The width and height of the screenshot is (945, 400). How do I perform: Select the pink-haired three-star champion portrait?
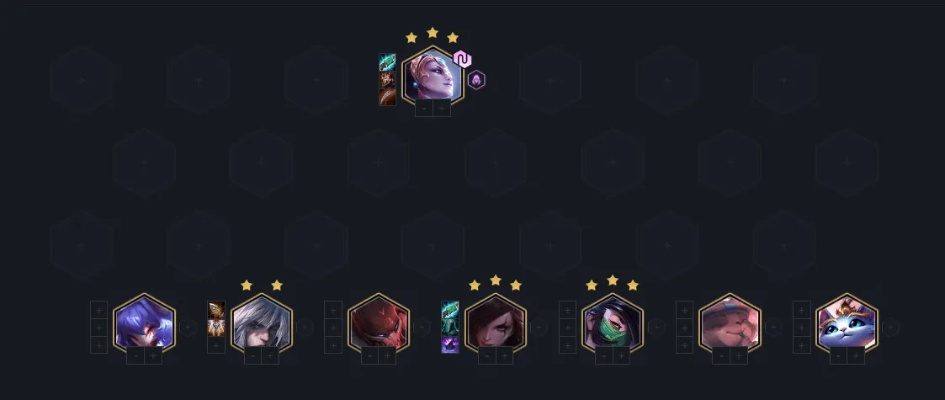(432, 77)
